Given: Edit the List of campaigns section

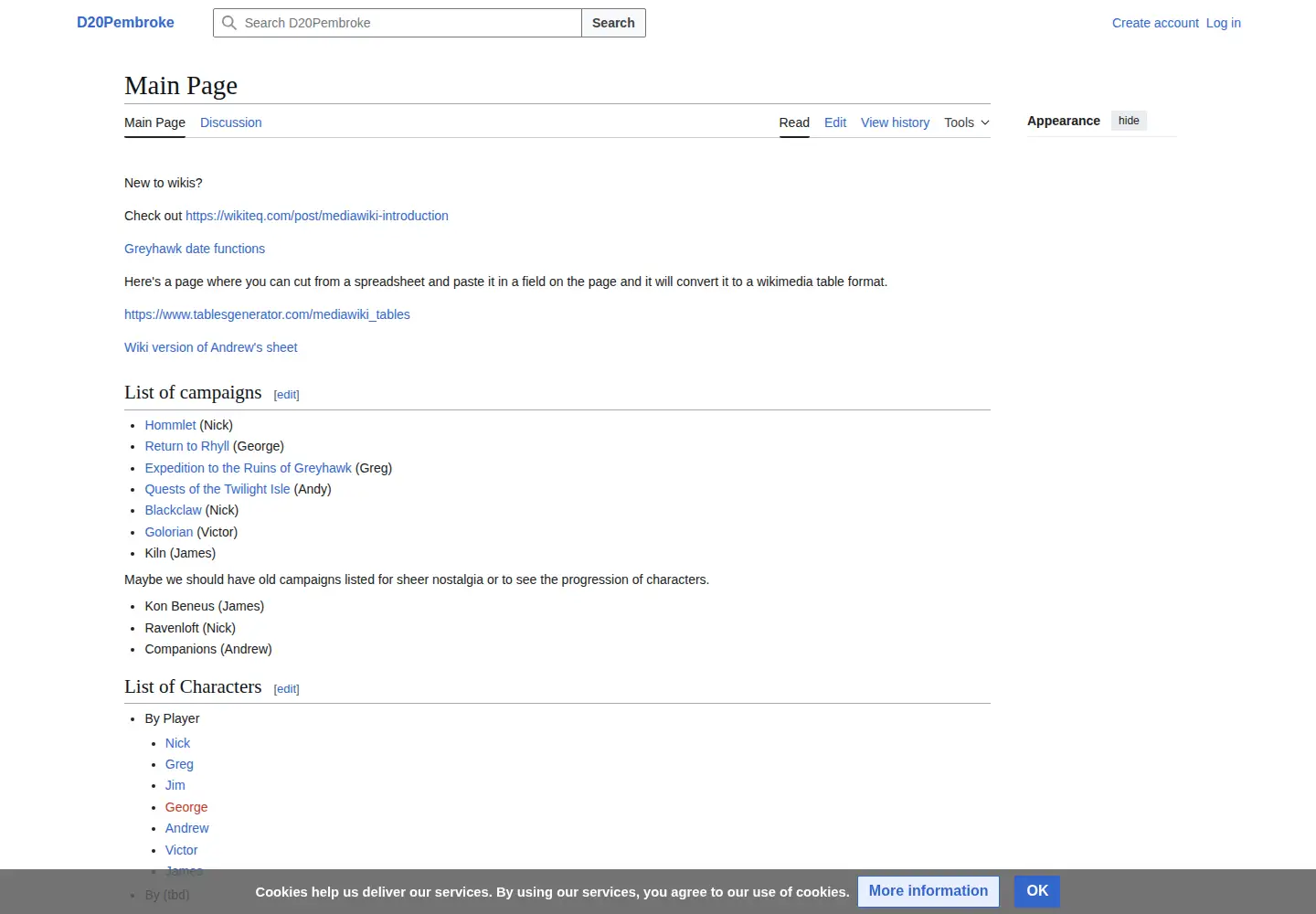Looking at the screenshot, I should tap(287, 395).
